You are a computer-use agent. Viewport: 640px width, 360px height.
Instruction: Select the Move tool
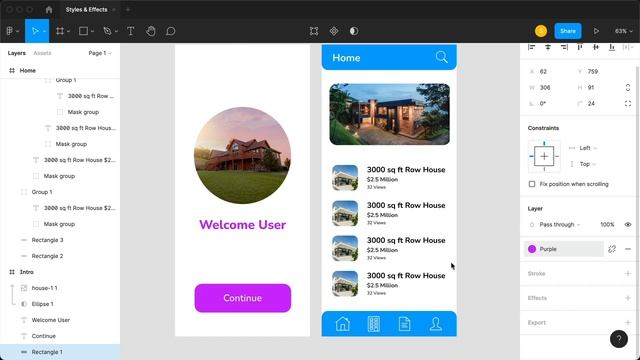coord(35,31)
